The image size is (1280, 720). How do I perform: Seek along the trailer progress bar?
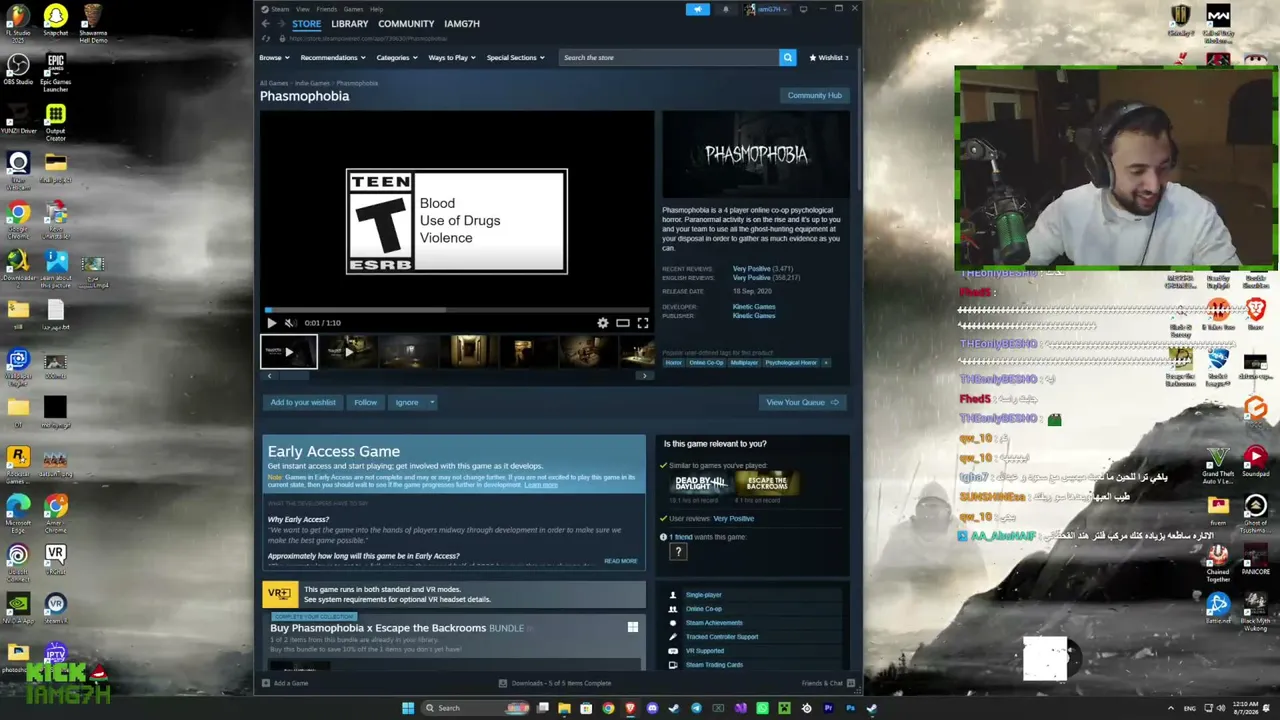point(457,310)
